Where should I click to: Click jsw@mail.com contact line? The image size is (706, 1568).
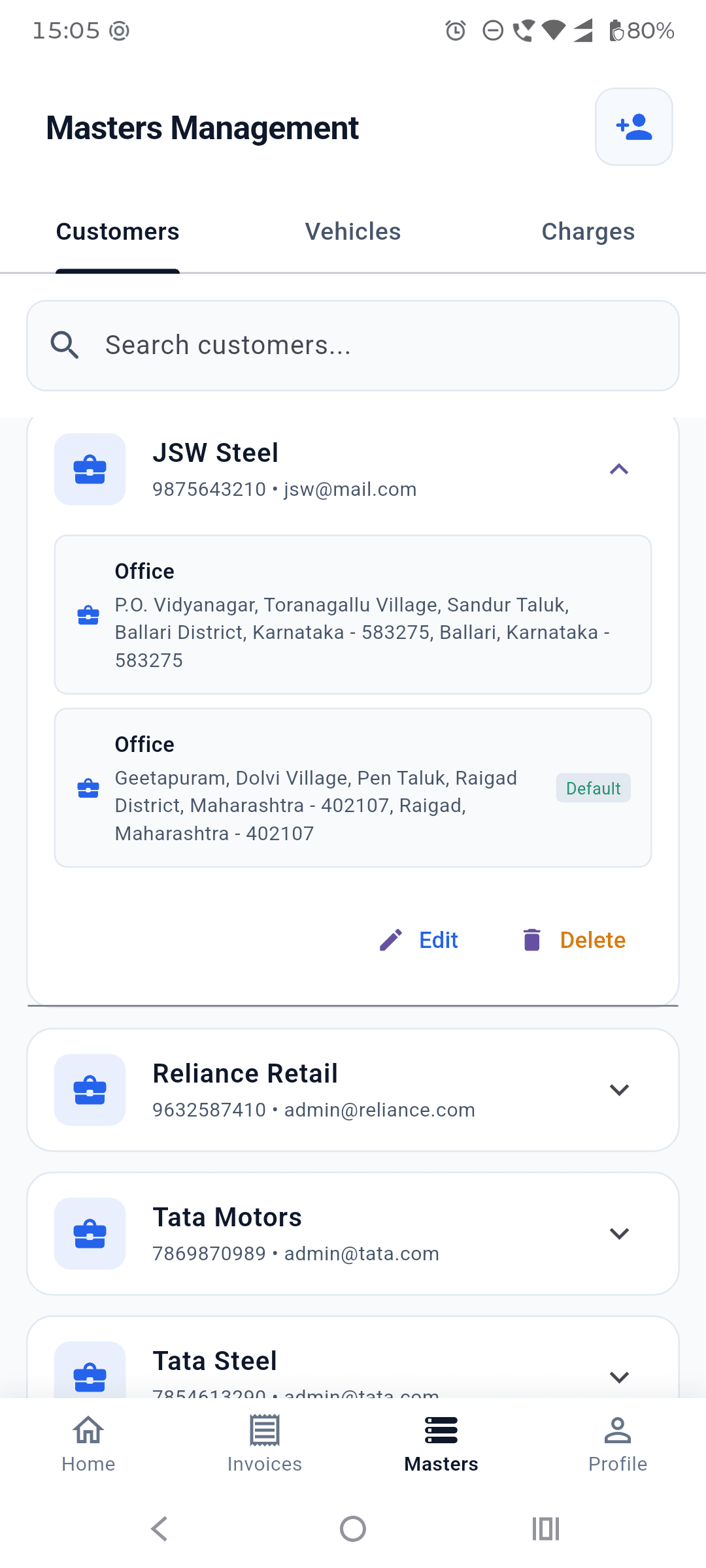(284, 489)
